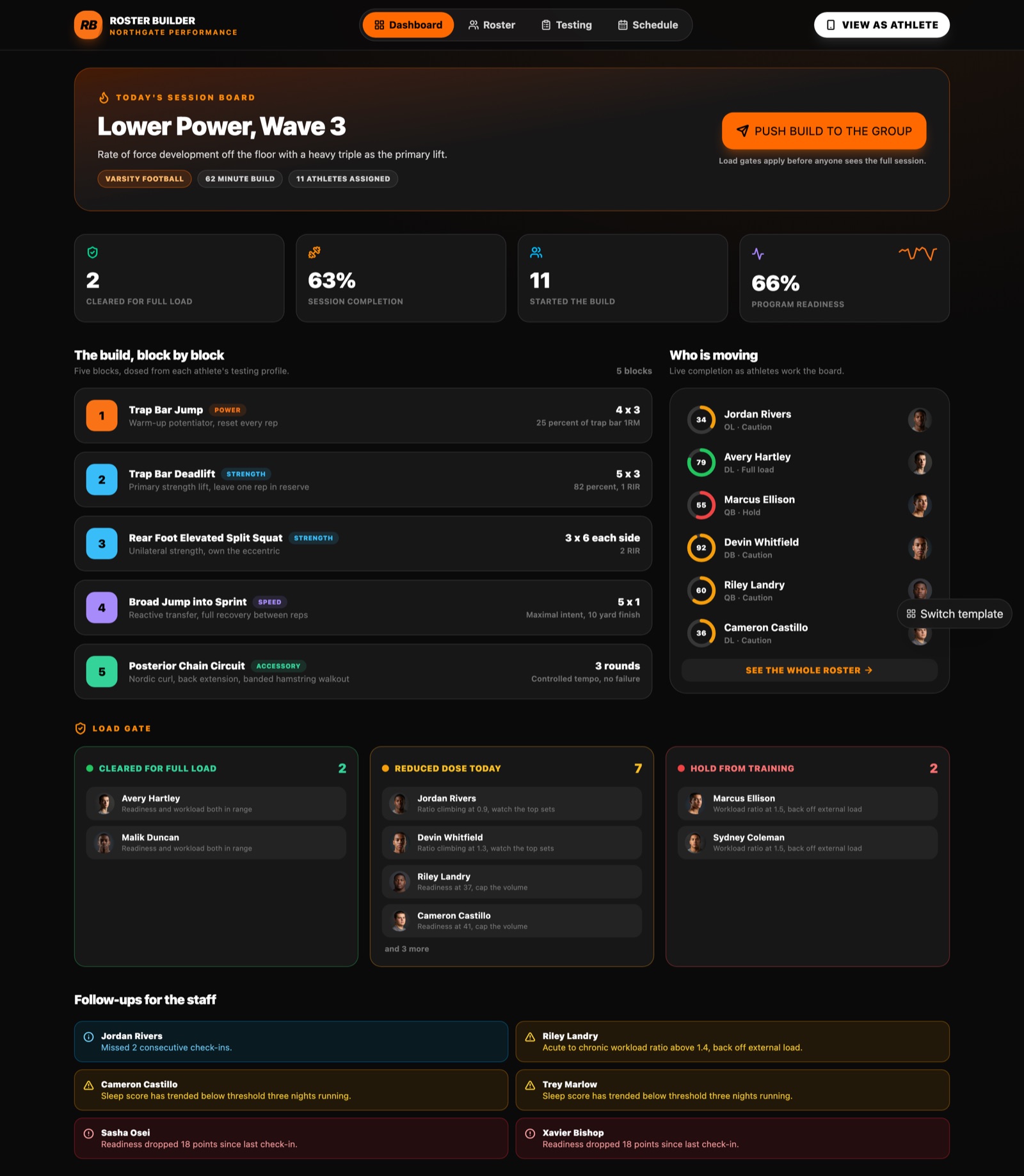Open block 1 Trap Bar Jump
This screenshot has height=1176, width=1024.
point(363,415)
